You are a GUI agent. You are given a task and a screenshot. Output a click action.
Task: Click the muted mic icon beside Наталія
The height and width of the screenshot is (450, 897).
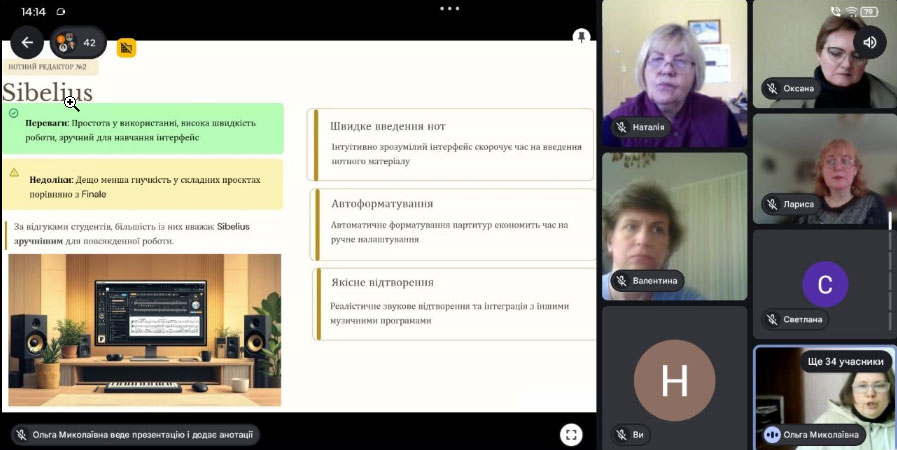[x=622, y=127]
